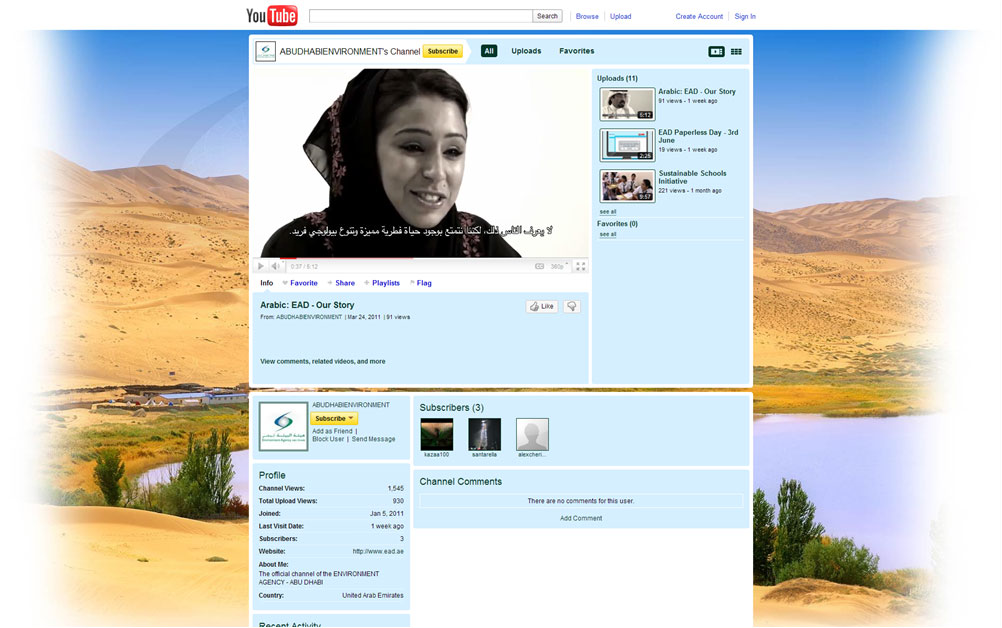Click the thumbs-up Like button

click(542, 307)
